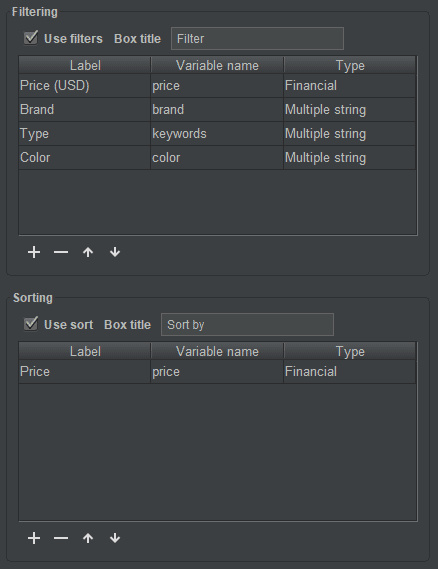The width and height of the screenshot is (438, 569).
Task: Select the Brand filter row
Action: 217,110
